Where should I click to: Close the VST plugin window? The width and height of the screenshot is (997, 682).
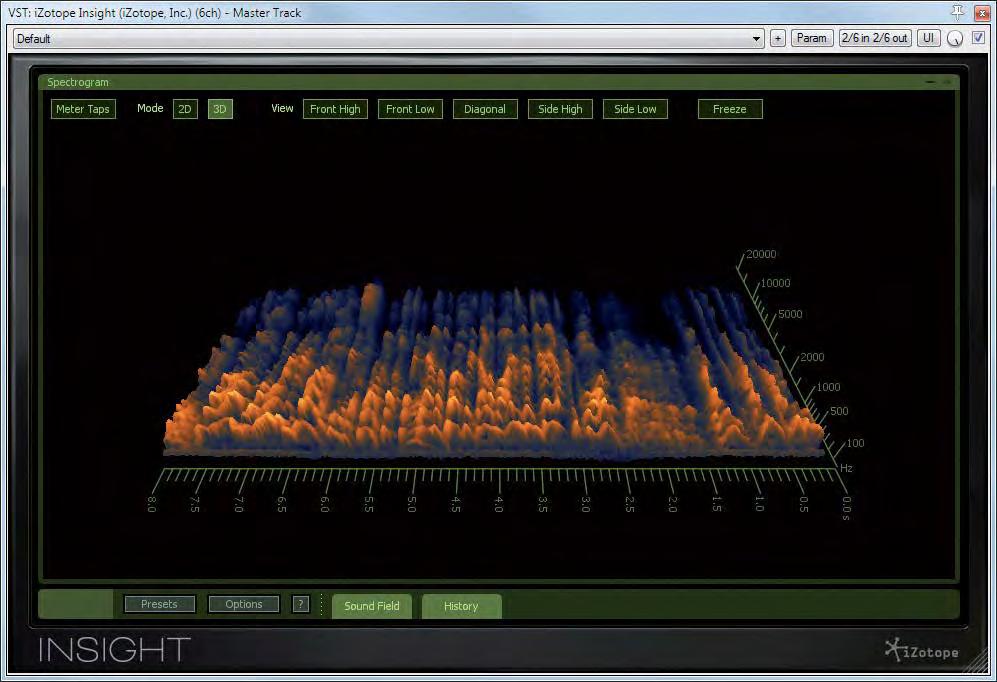coord(982,13)
